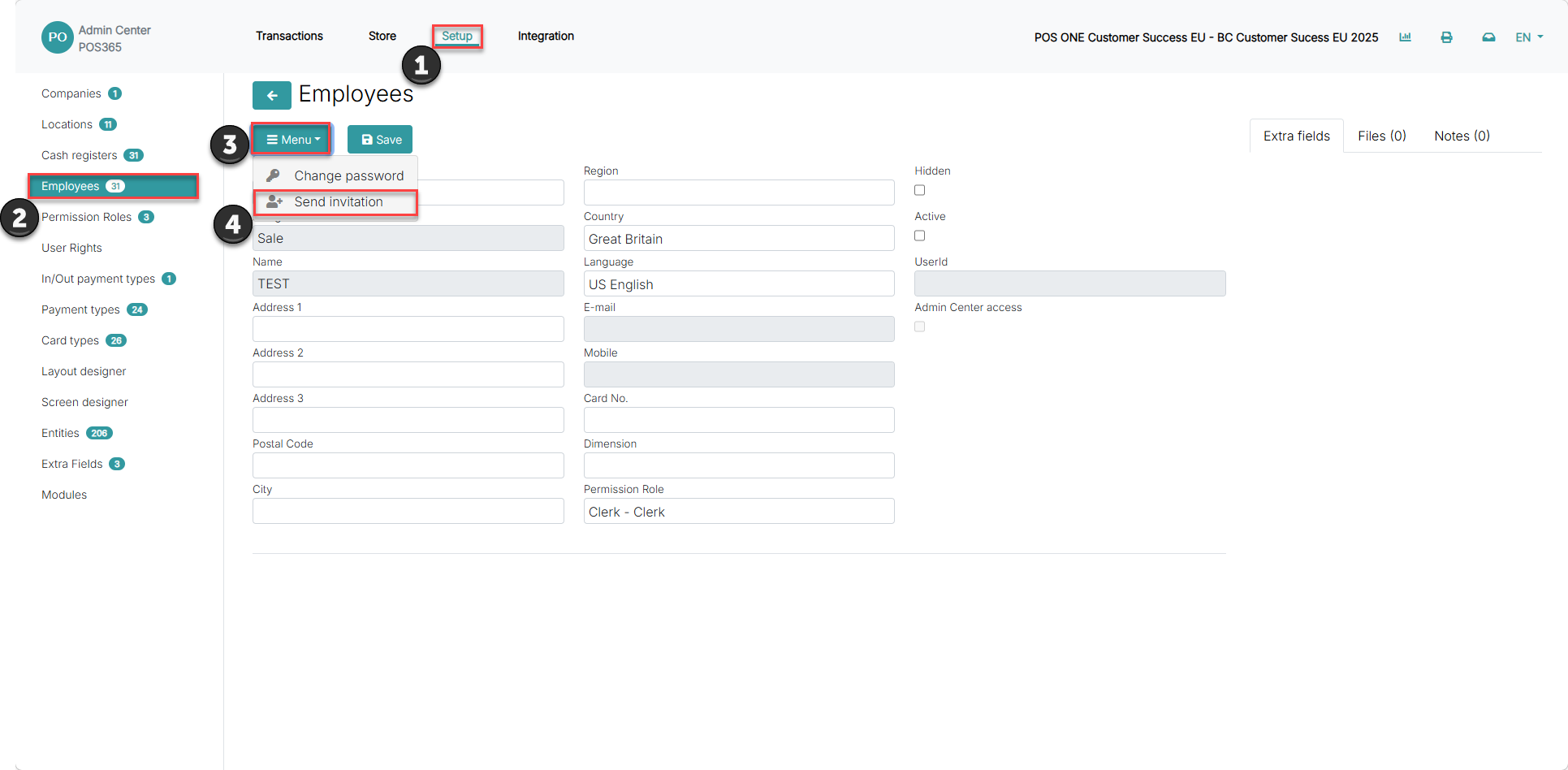Click the UserId input field
1568x770 pixels.
pos(1070,283)
